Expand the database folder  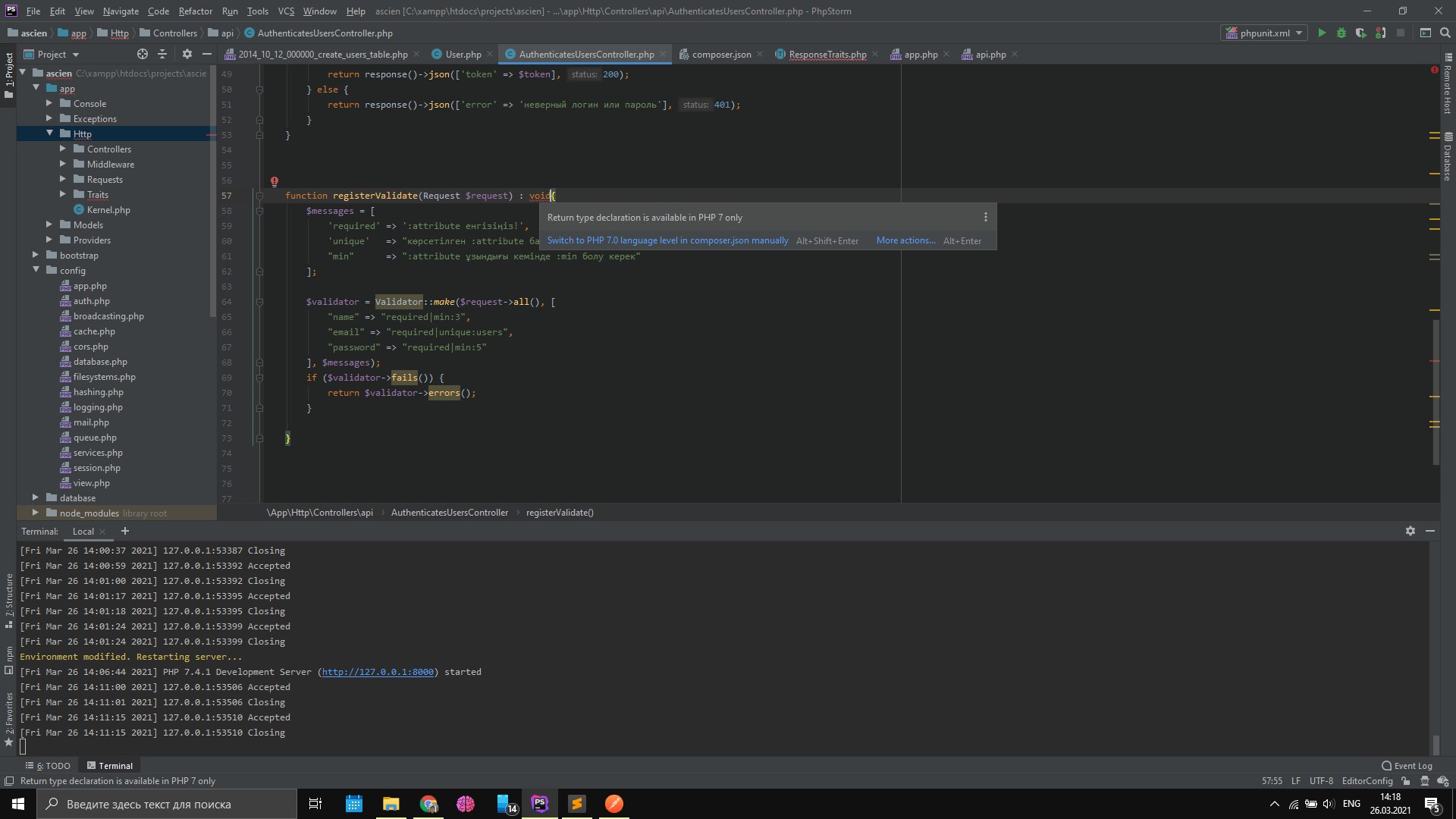[x=36, y=497]
